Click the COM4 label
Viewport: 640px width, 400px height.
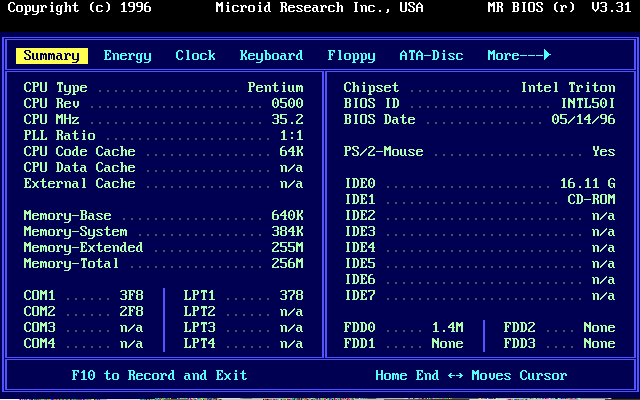pyautogui.click(x=40, y=343)
